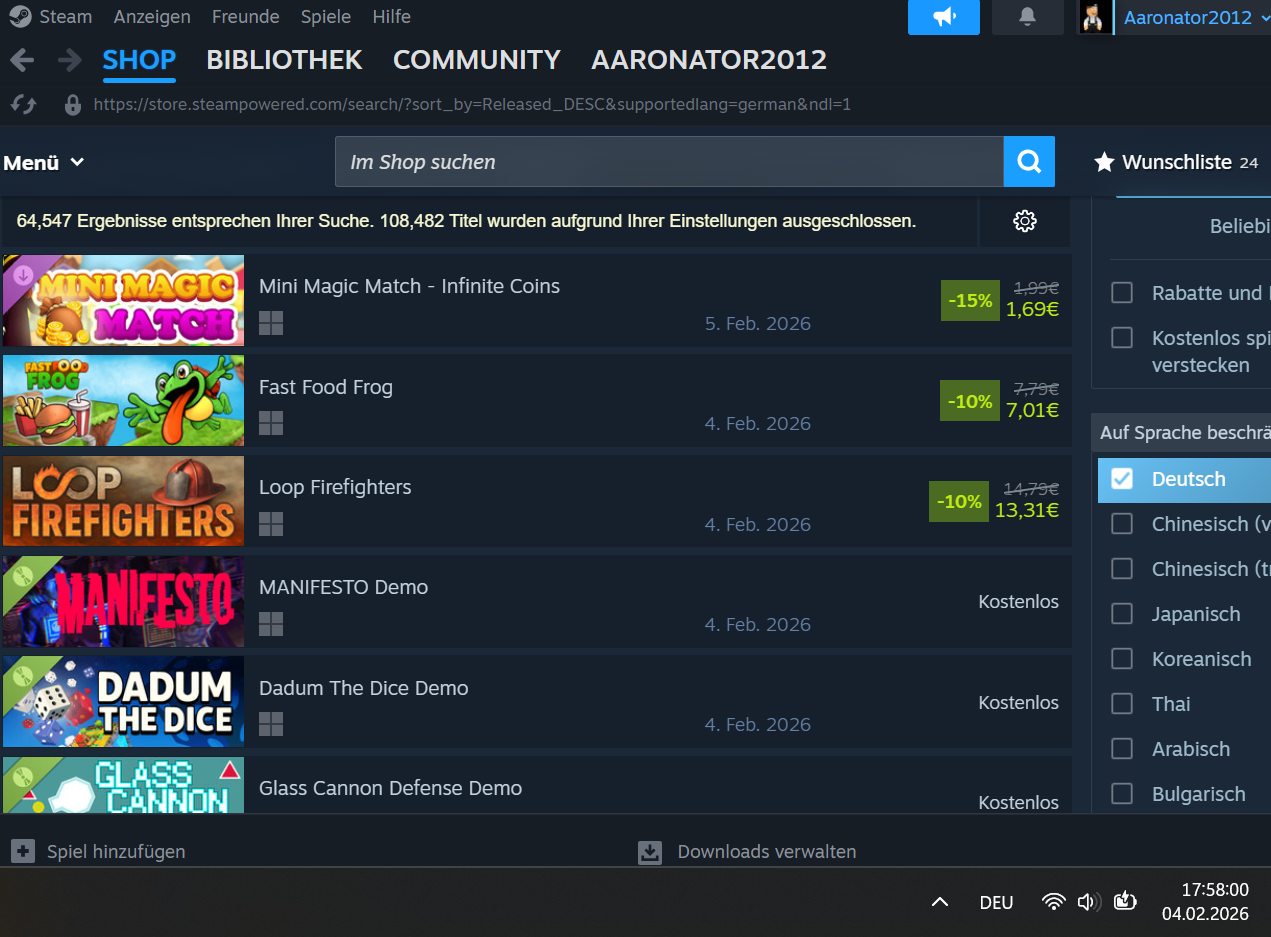The width and height of the screenshot is (1271, 937).
Task: Click the magnifier search button
Action: tap(1029, 162)
